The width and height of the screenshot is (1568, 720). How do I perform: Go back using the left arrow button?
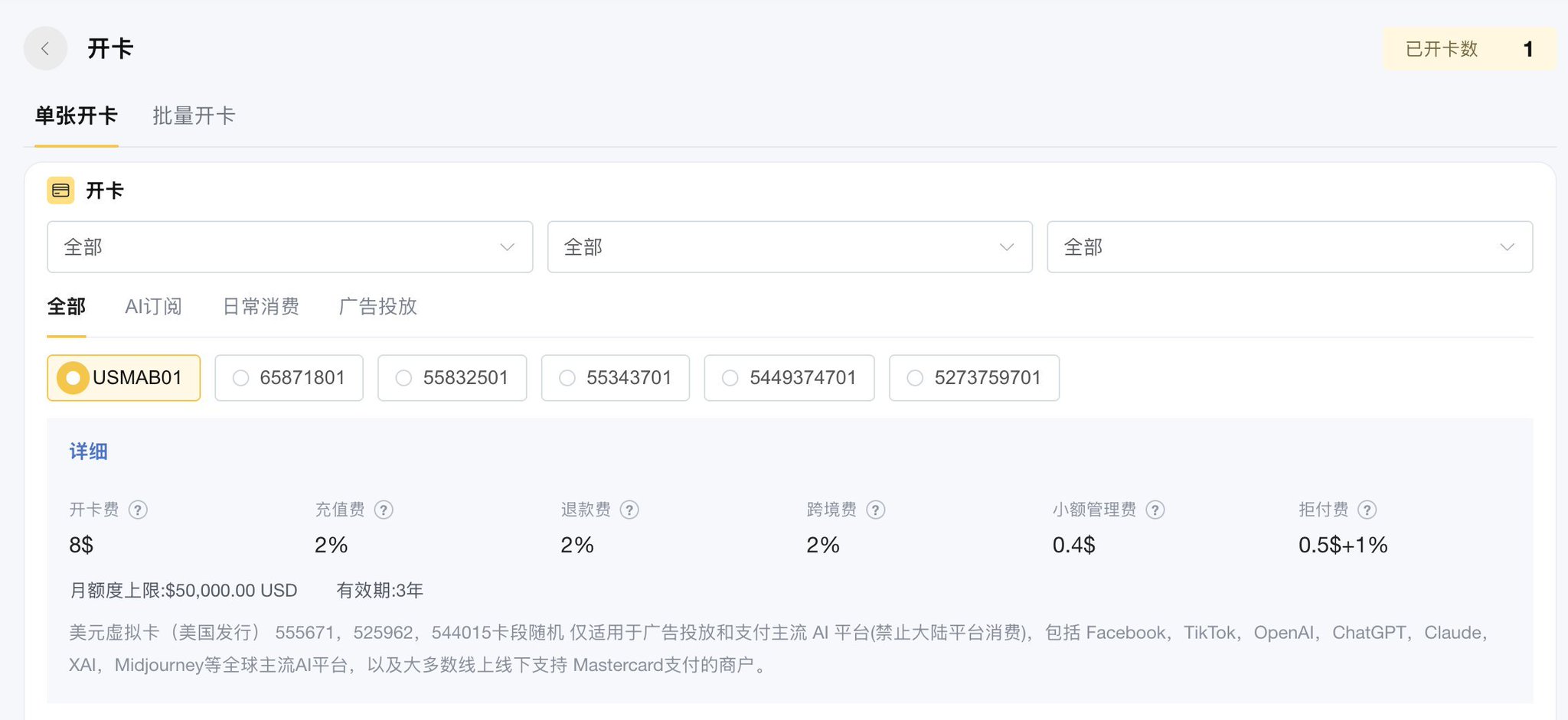pos(45,48)
